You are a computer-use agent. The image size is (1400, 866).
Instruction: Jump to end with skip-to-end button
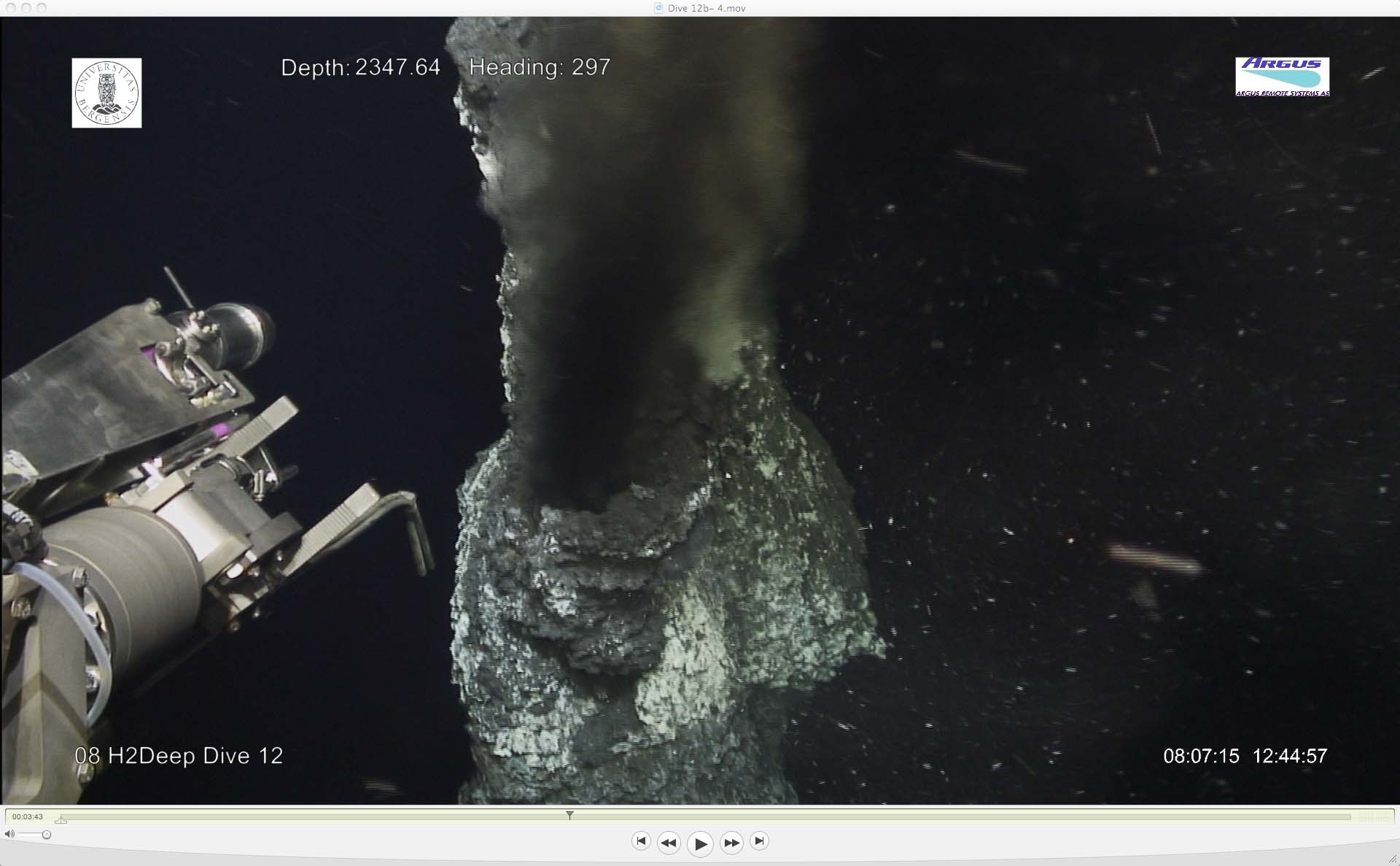click(759, 841)
